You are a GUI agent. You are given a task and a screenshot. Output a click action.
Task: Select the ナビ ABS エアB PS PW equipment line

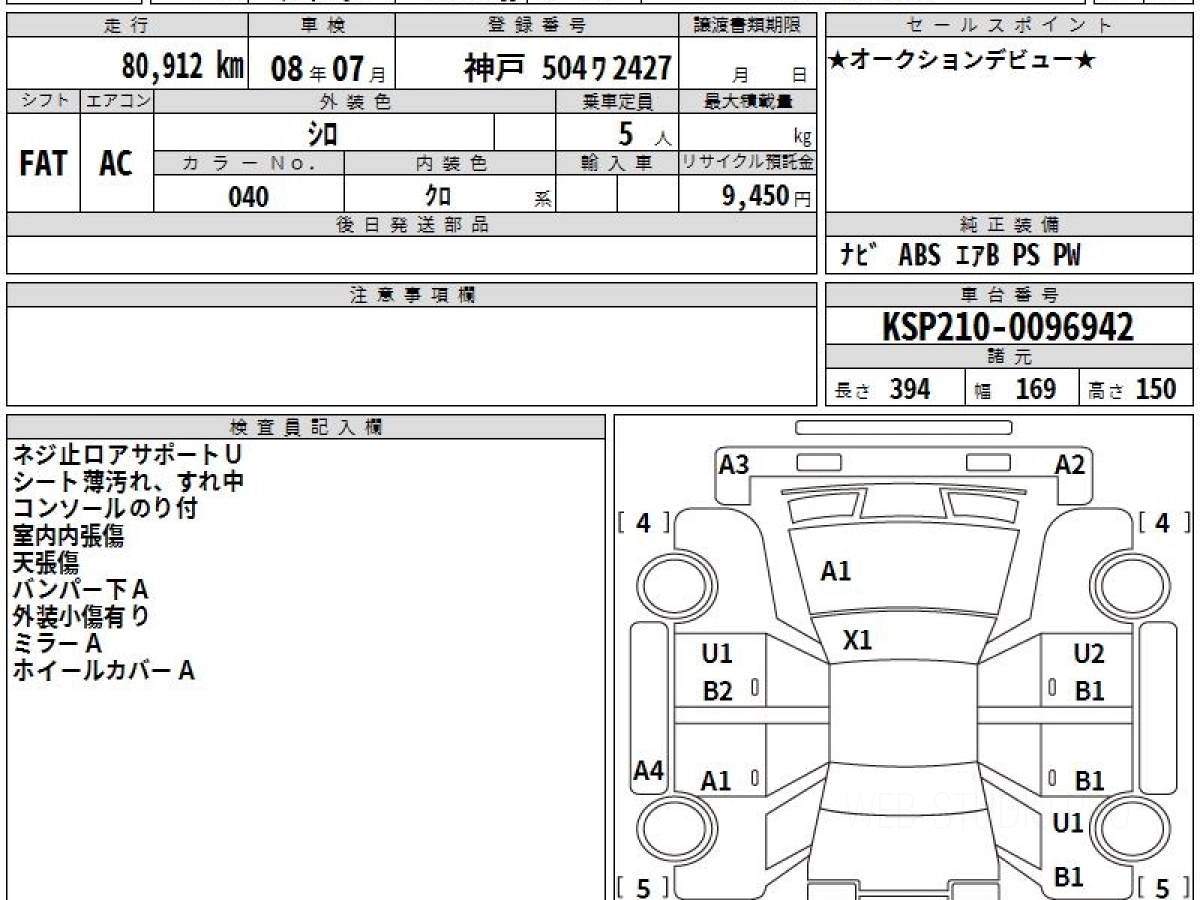[x=961, y=256]
